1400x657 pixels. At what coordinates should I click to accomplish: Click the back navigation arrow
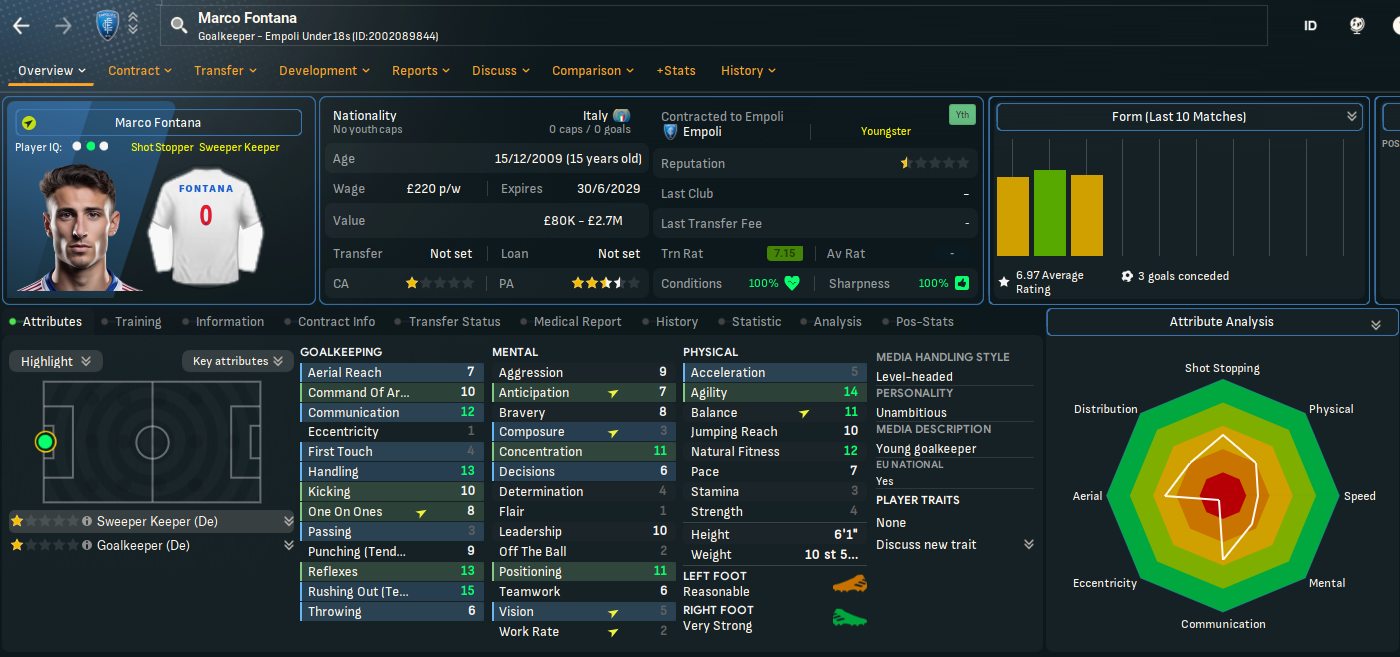[x=21, y=26]
